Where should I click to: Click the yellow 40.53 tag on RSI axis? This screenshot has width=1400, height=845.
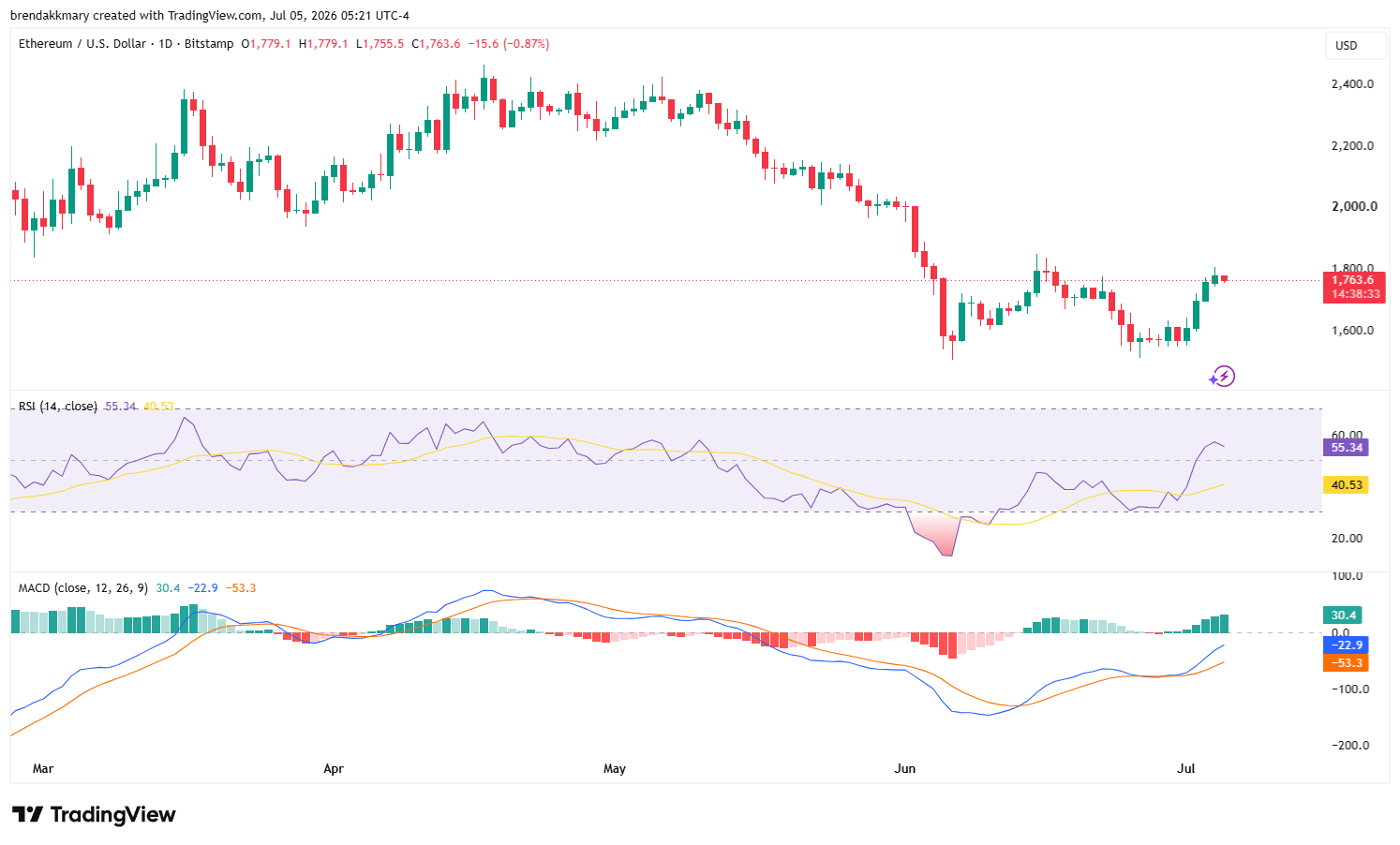pyautogui.click(x=1346, y=485)
